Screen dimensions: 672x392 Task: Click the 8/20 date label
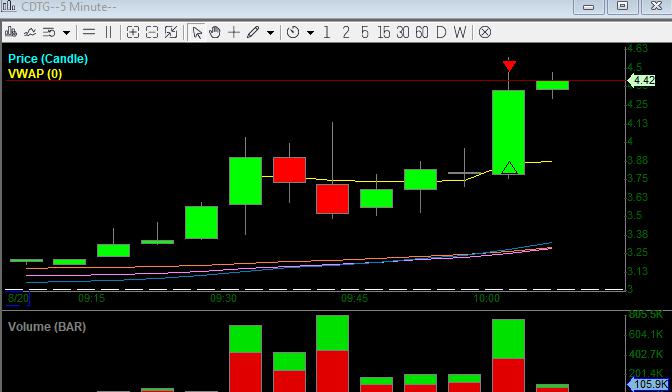pos(18,298)
